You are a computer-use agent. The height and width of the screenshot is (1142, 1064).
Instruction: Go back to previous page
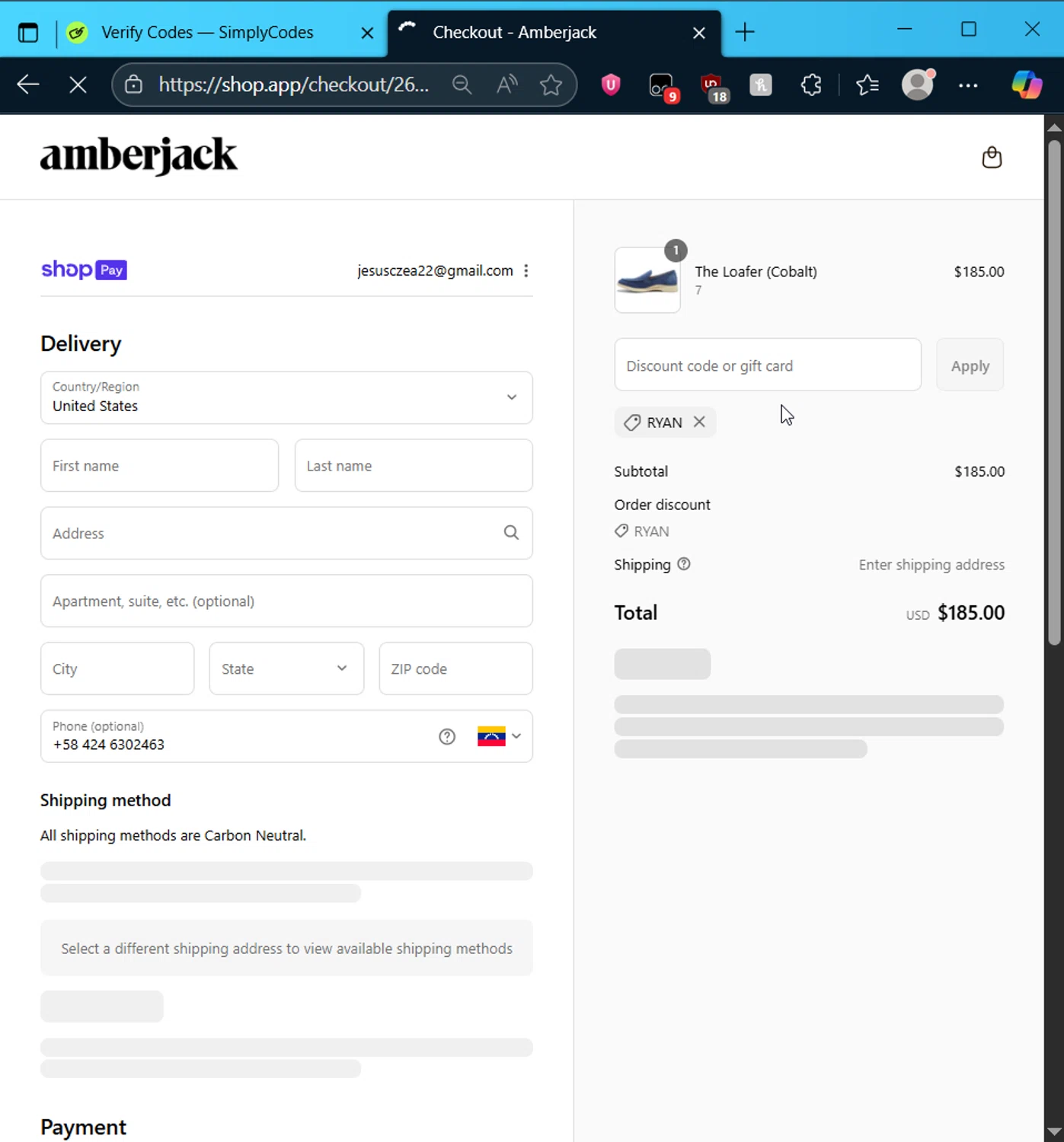coord(28,85)
